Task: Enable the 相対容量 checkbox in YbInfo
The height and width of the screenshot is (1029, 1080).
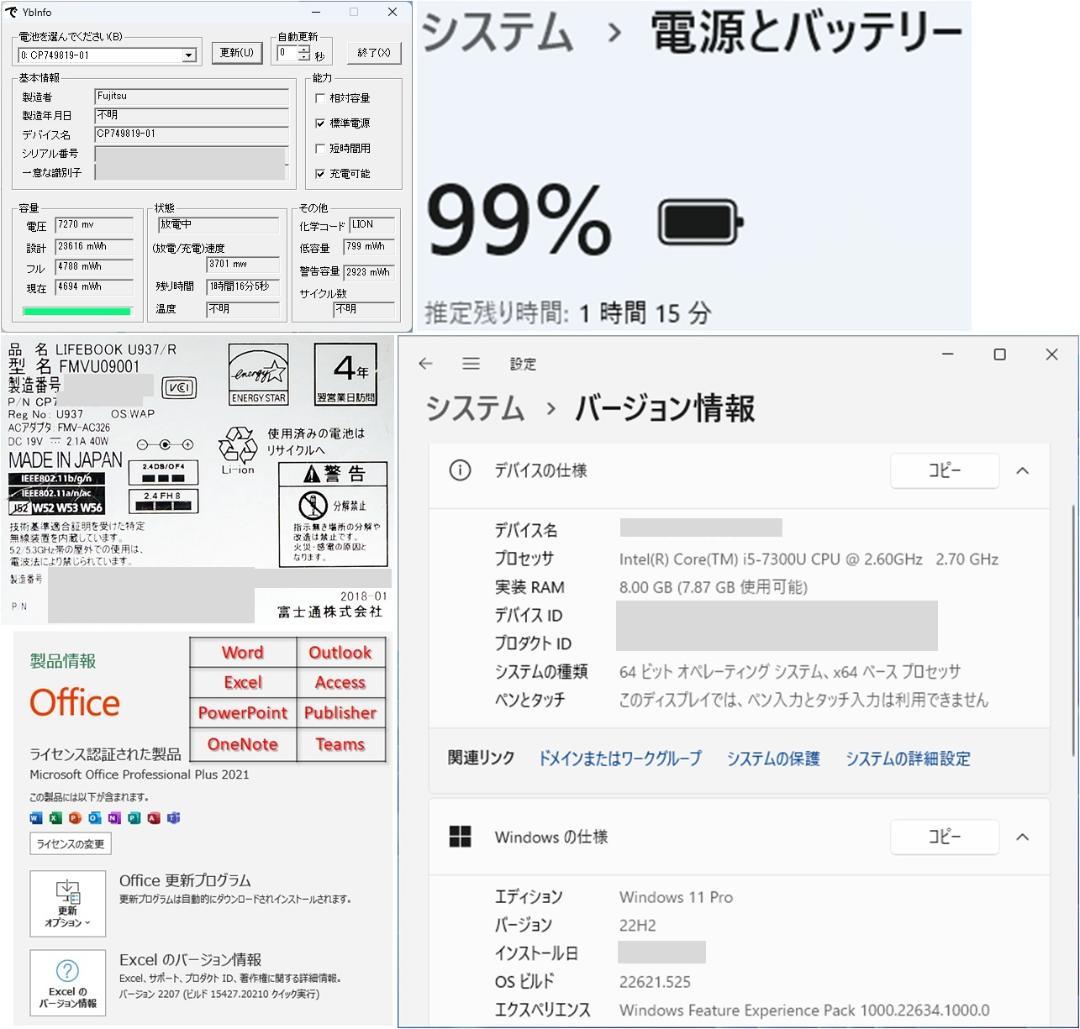Action: (321, 99)
